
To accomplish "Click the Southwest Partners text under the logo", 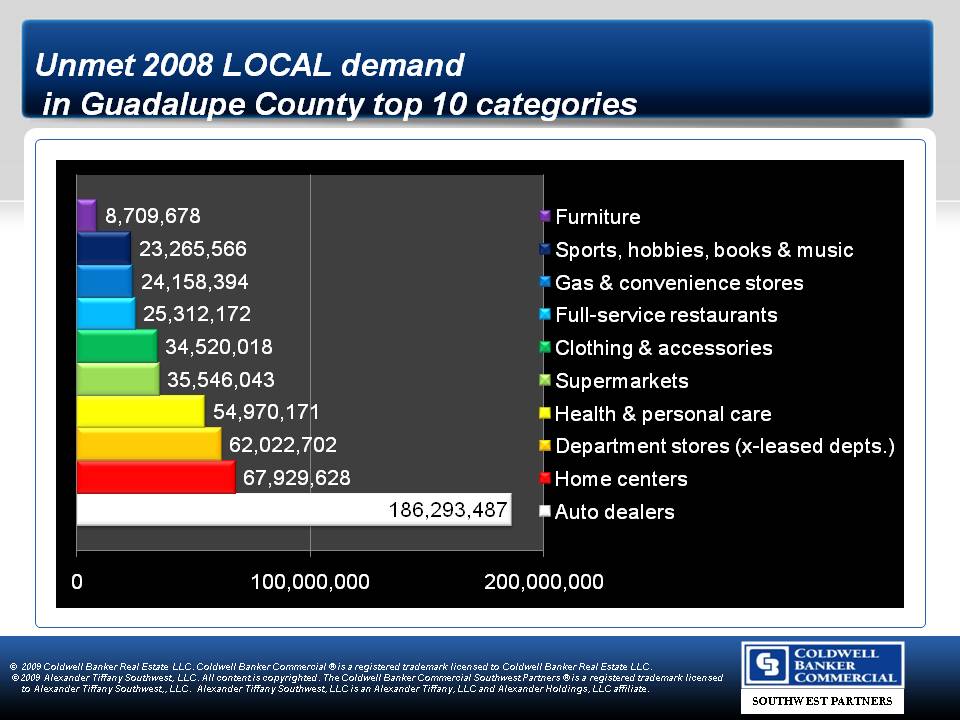I will 821,701.
